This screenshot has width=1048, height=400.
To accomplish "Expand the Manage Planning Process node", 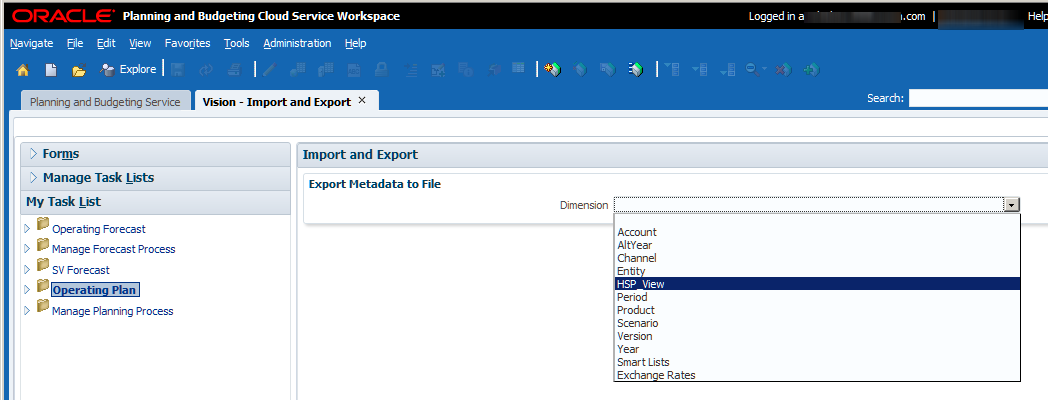I will coord(27,310).
